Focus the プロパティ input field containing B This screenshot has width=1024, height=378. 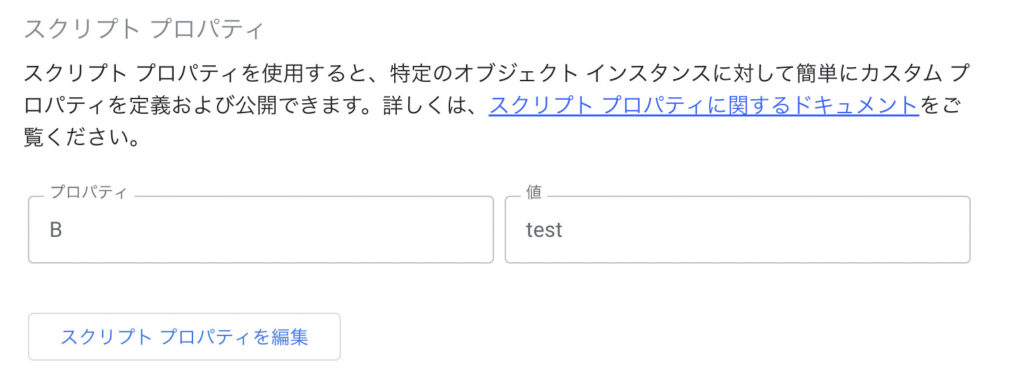261,230
